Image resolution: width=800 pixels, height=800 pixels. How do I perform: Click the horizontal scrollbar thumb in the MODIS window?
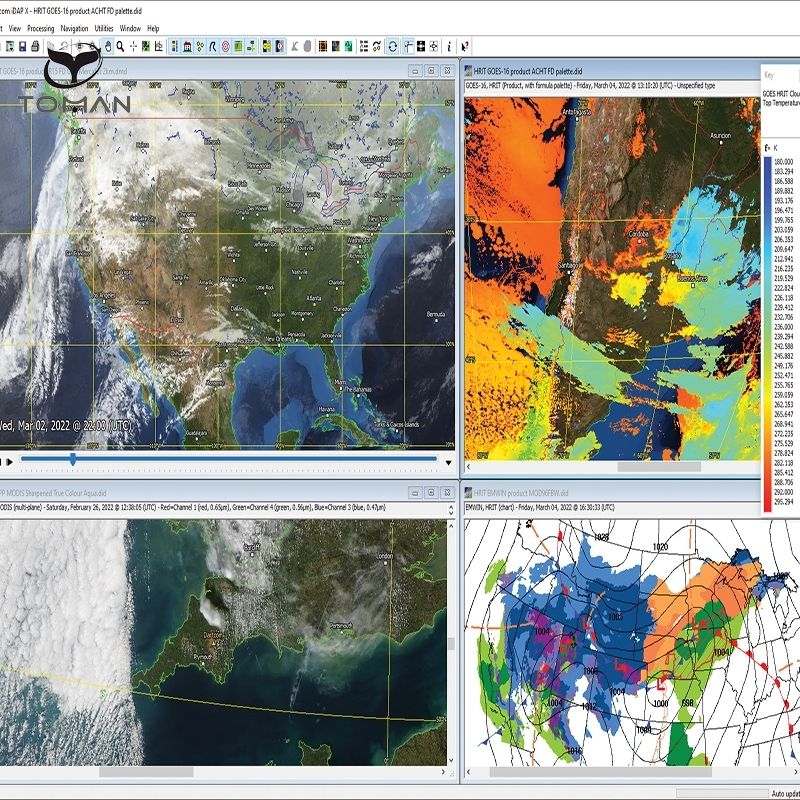(x=146, y=772)
